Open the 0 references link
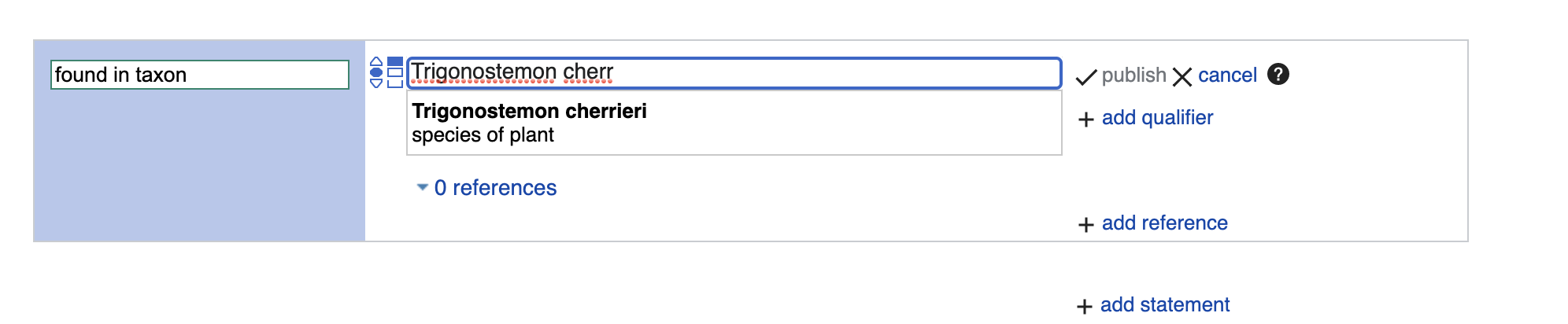 click(x=495, y=188)
